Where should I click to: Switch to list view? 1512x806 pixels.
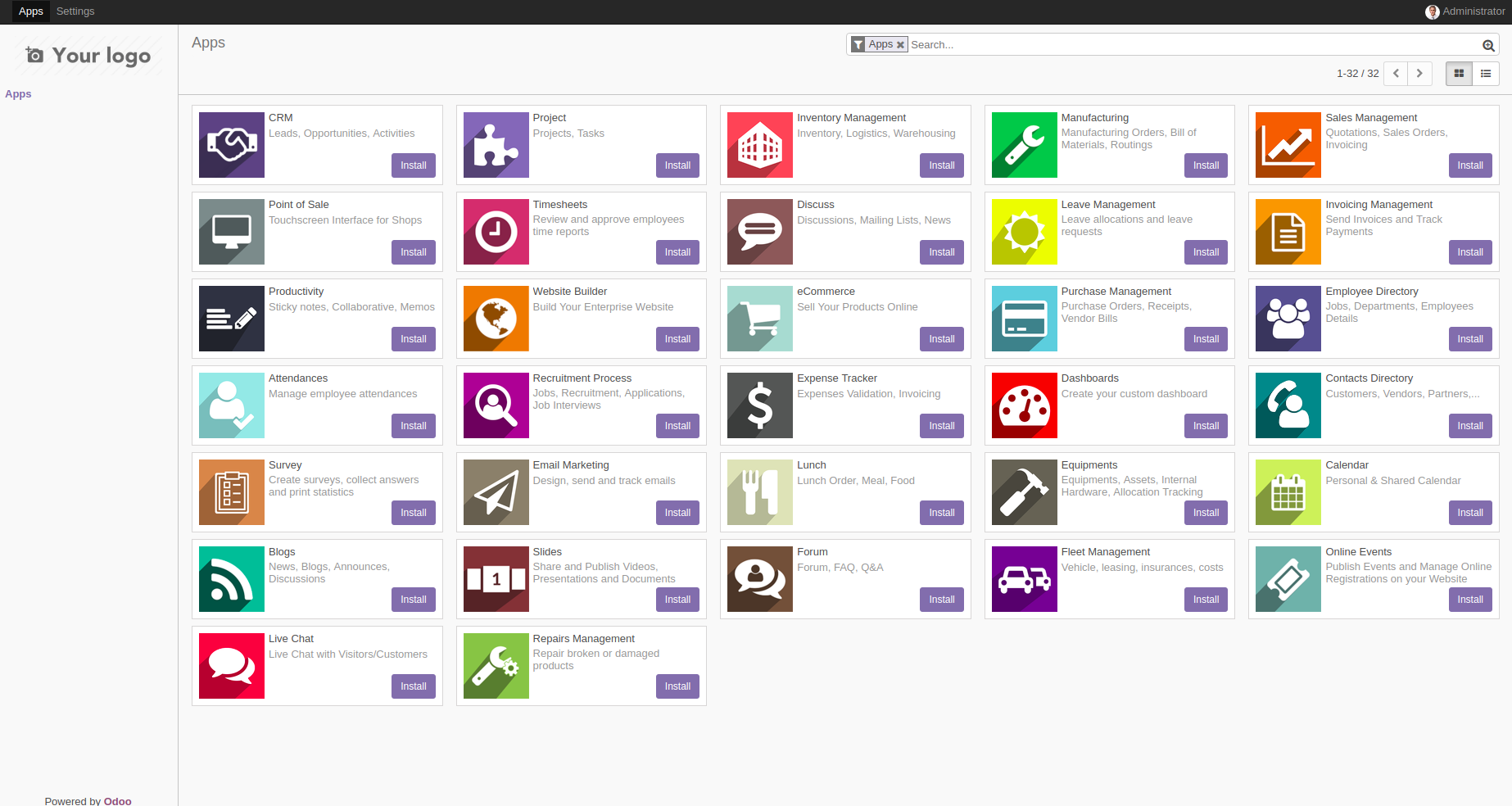click(1486, 74)
